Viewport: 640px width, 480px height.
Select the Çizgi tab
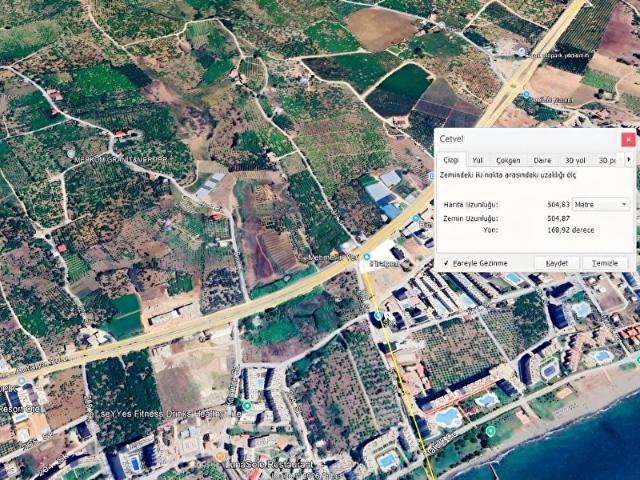point(451,160)
